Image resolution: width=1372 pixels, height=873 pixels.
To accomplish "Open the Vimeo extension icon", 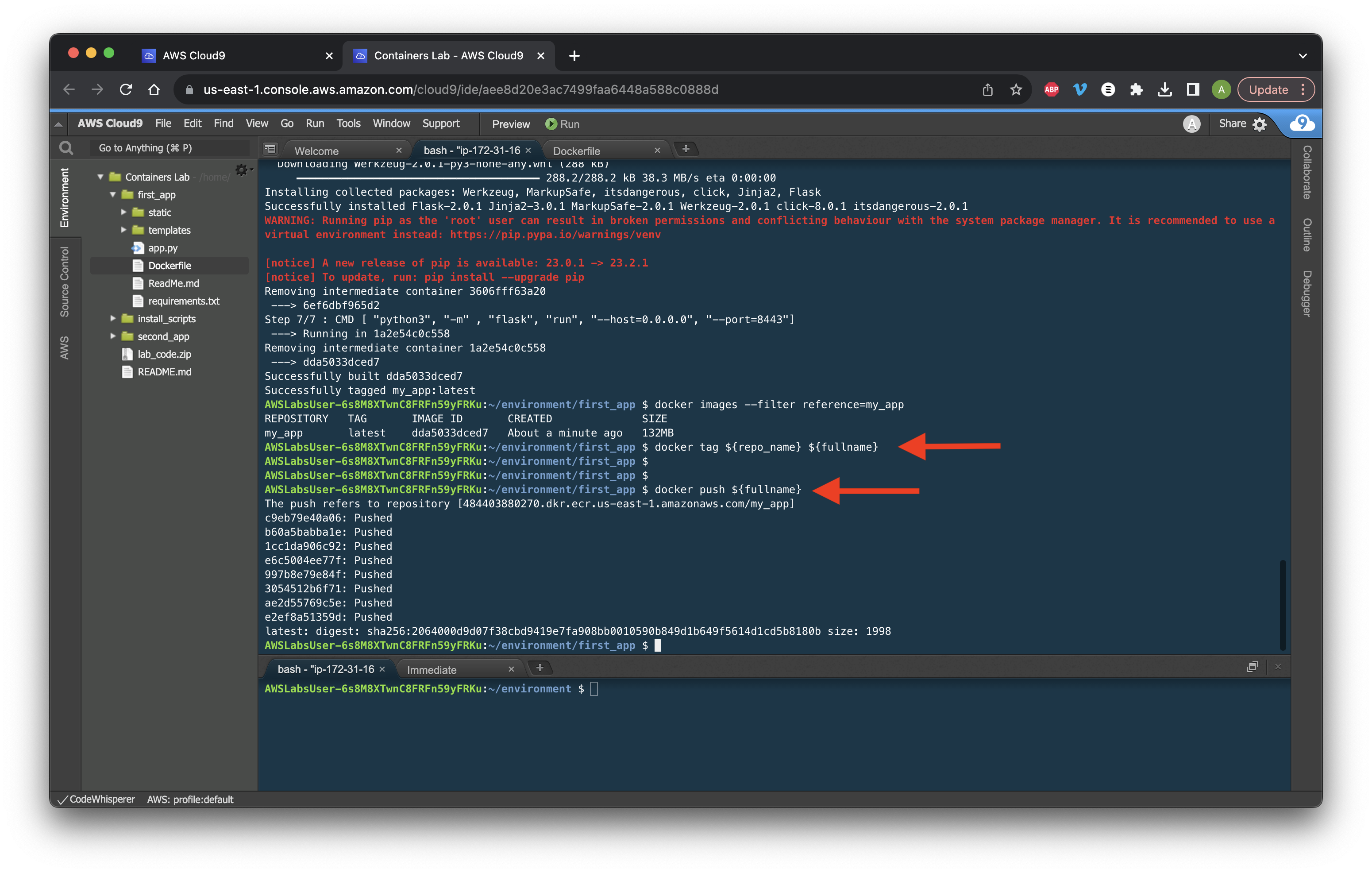I will tap(1080, 89).
